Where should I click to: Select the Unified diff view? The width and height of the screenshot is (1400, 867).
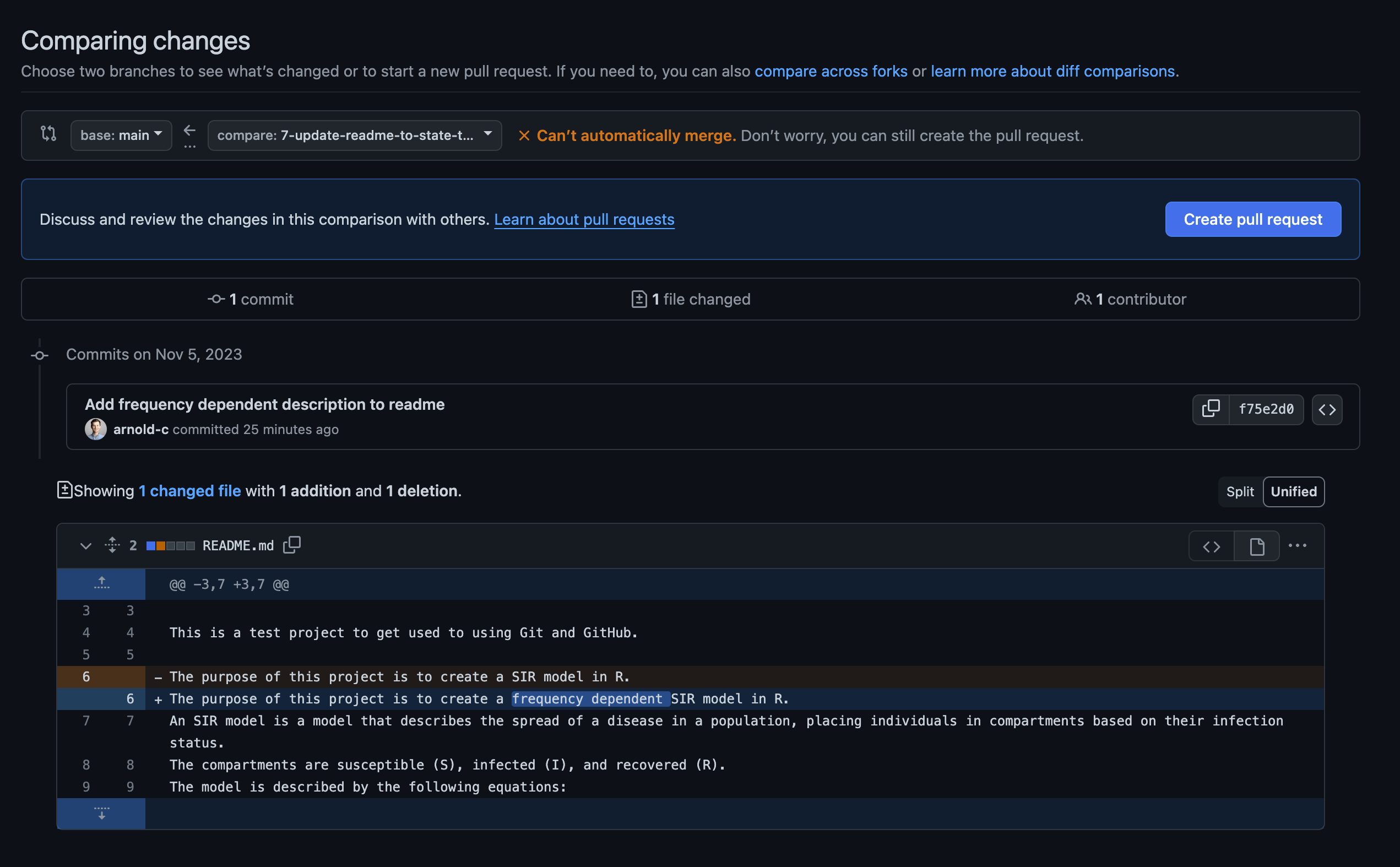pos(1293,491)
